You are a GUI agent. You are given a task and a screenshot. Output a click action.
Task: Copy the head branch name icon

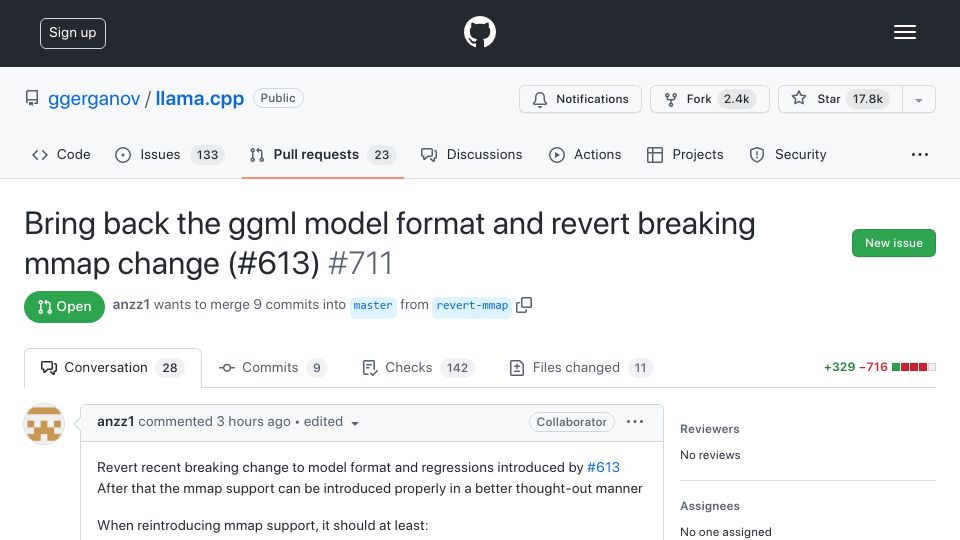[x=524, y=305]
